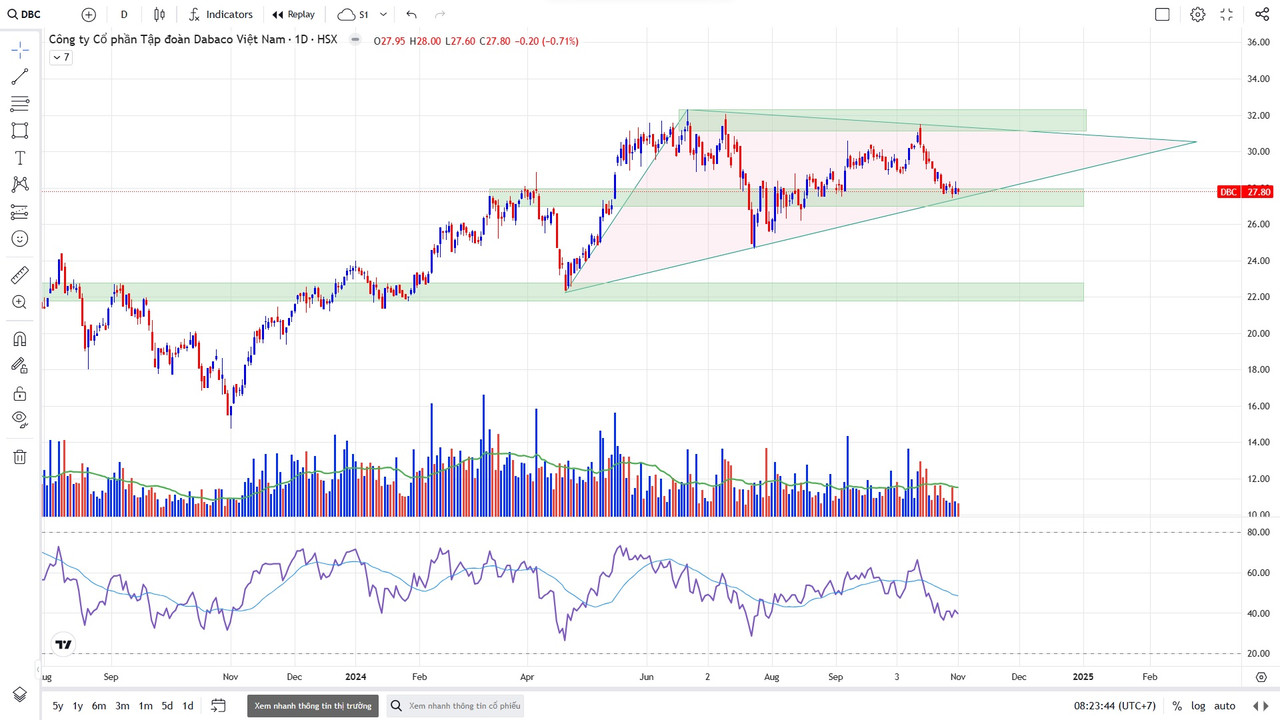Open the emoji icons tool
This screenshot has width=1280, height=720.
coord(20,239)
